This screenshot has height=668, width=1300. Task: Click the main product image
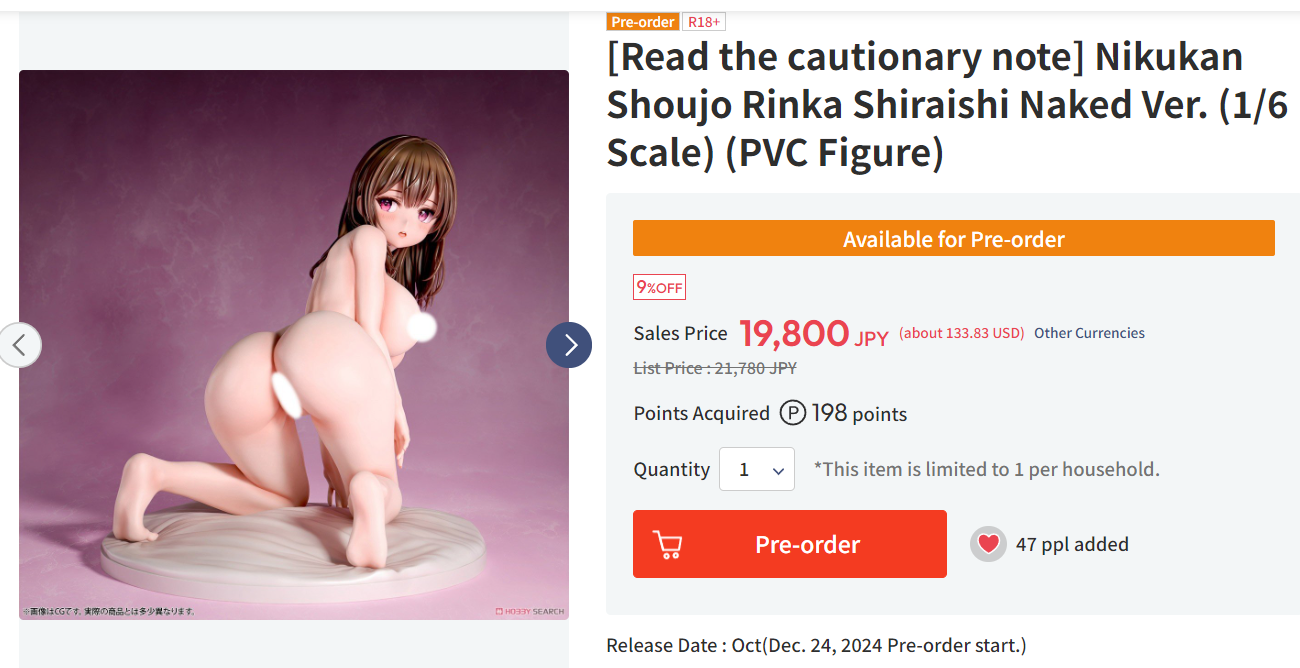[x=293, y=345]
